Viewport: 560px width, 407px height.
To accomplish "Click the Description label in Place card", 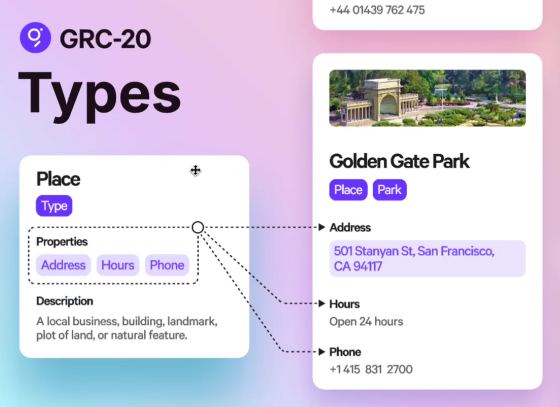I will tap(65, 301).
